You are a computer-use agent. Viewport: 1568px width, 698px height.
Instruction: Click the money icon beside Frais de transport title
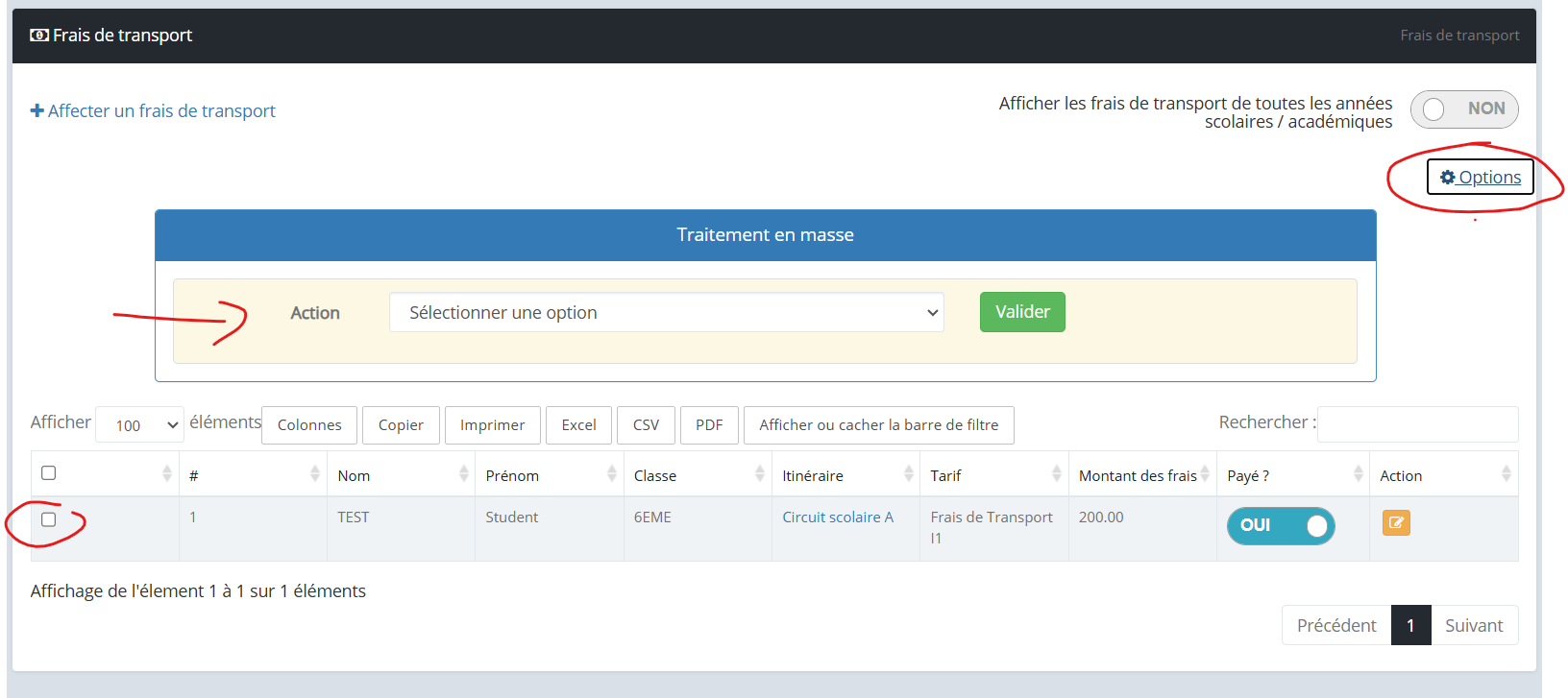coord(39,36)
